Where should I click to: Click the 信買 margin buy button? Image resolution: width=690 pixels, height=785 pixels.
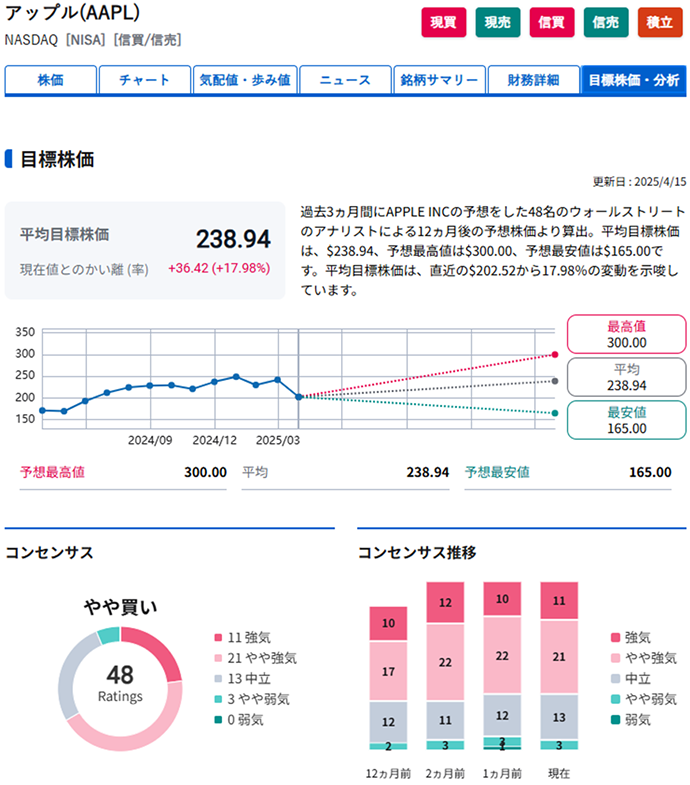[551, 23]
